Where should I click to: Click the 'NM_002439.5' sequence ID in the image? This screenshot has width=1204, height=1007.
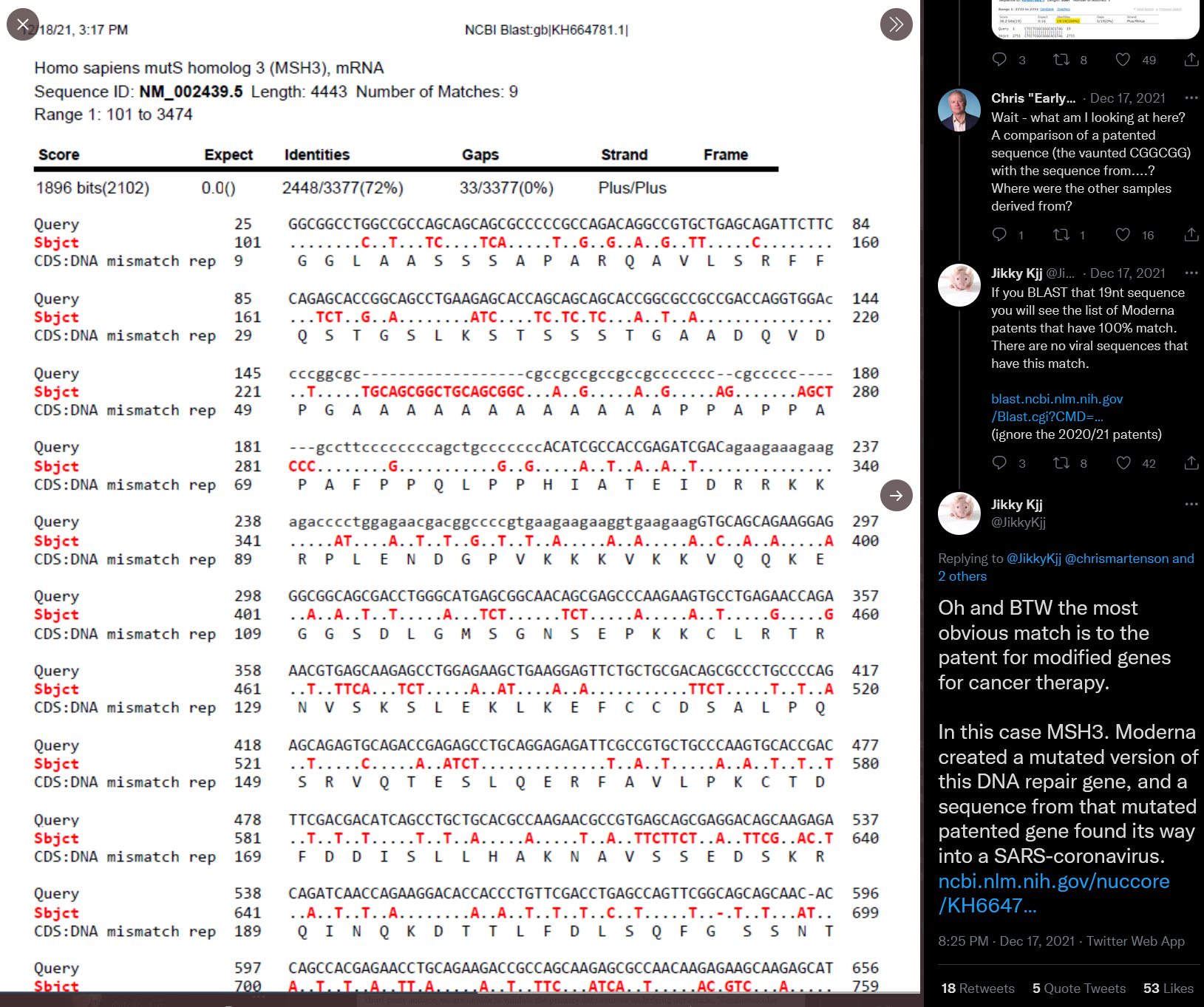click(191, 92)
